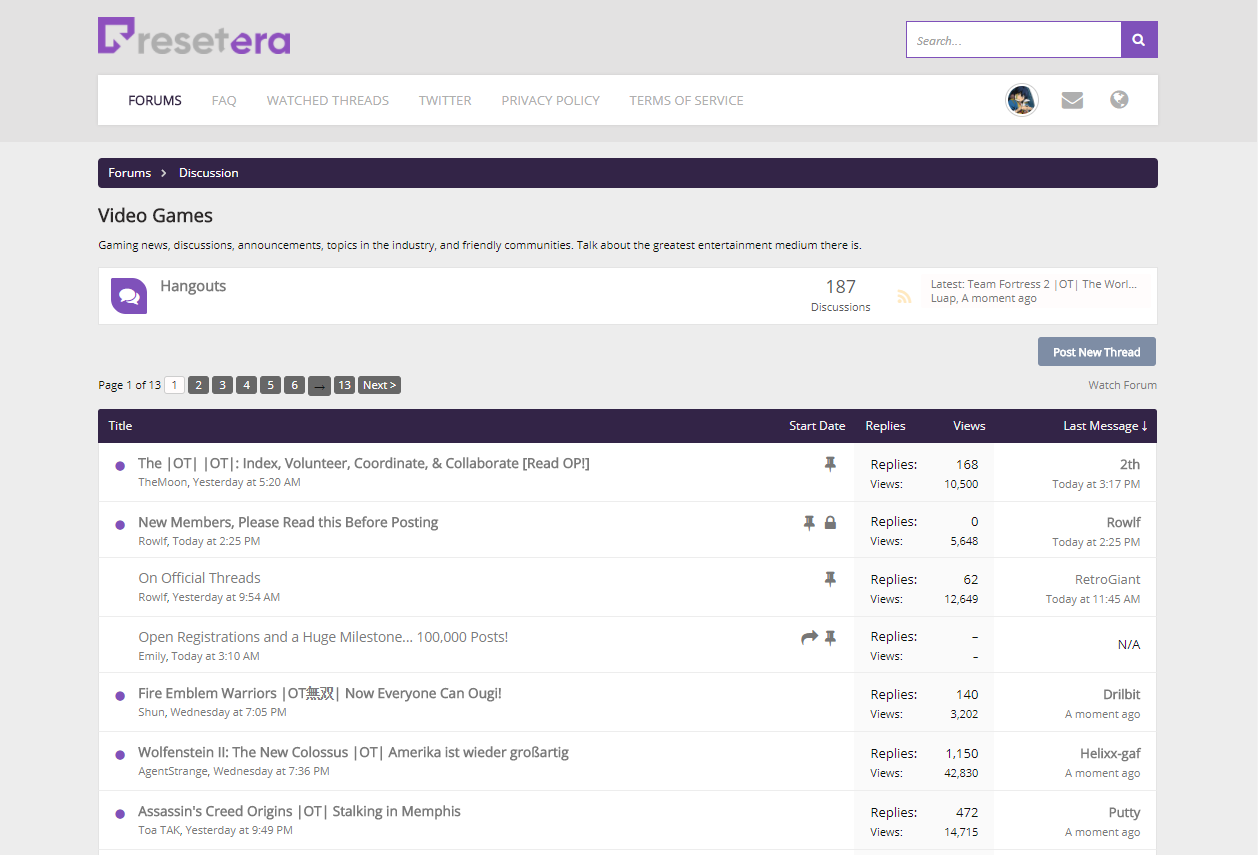Image resolution: width=1258 pixels, height=855 pixels.
Task: Click the search magnifier icon
Action: pyautogui.click(x=1138, y=39)
